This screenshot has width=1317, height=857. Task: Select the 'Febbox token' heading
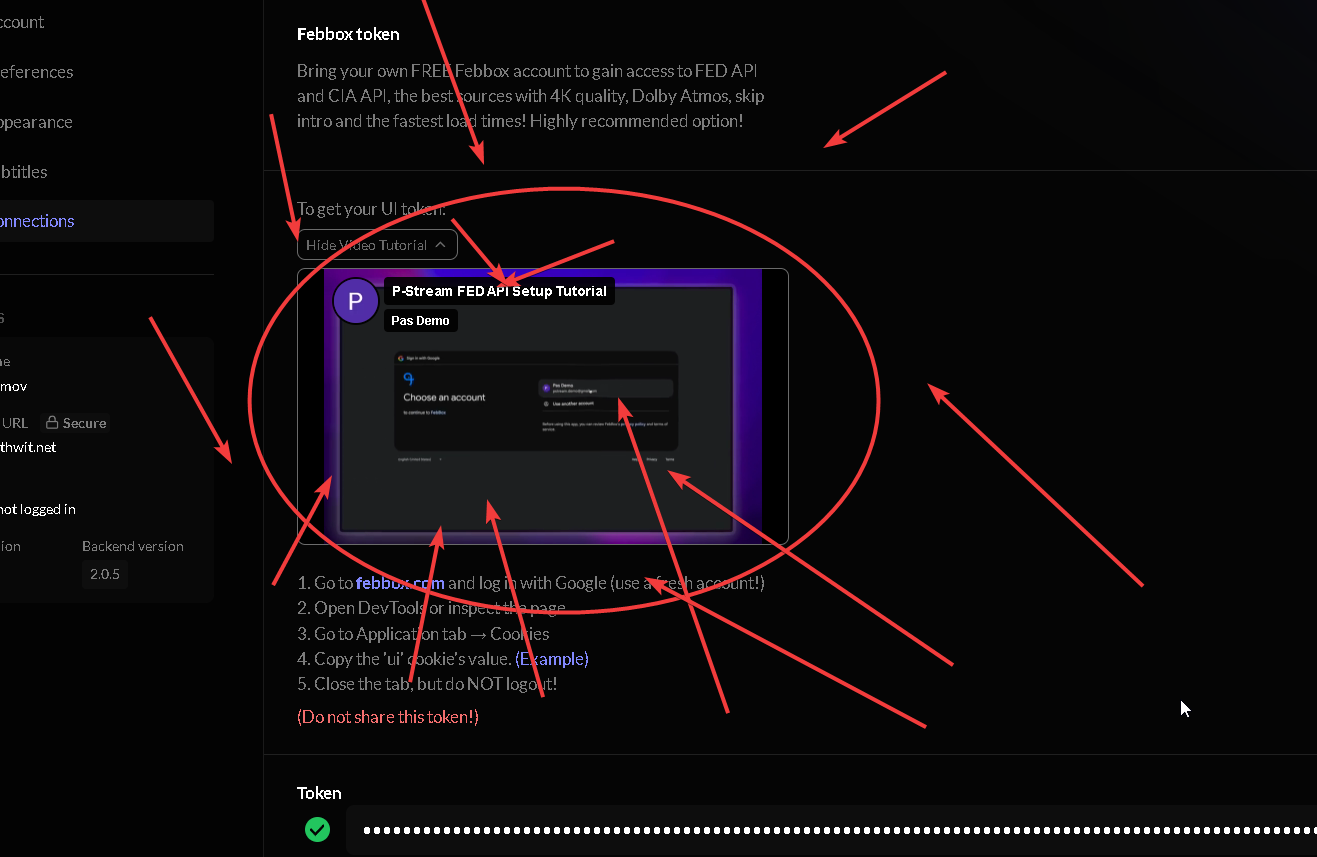click(348, 34)
